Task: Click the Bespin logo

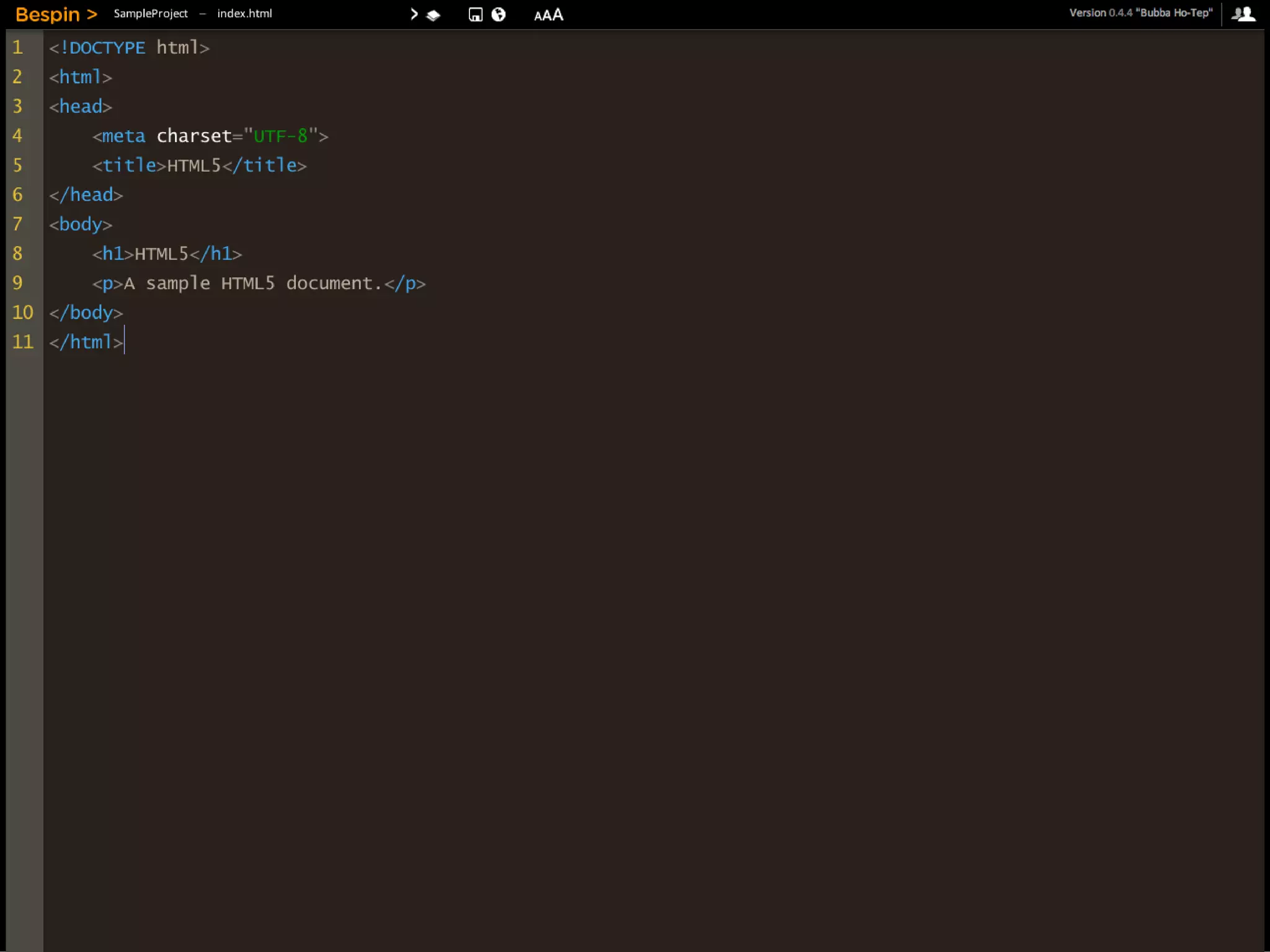Action: coord(47,14)
